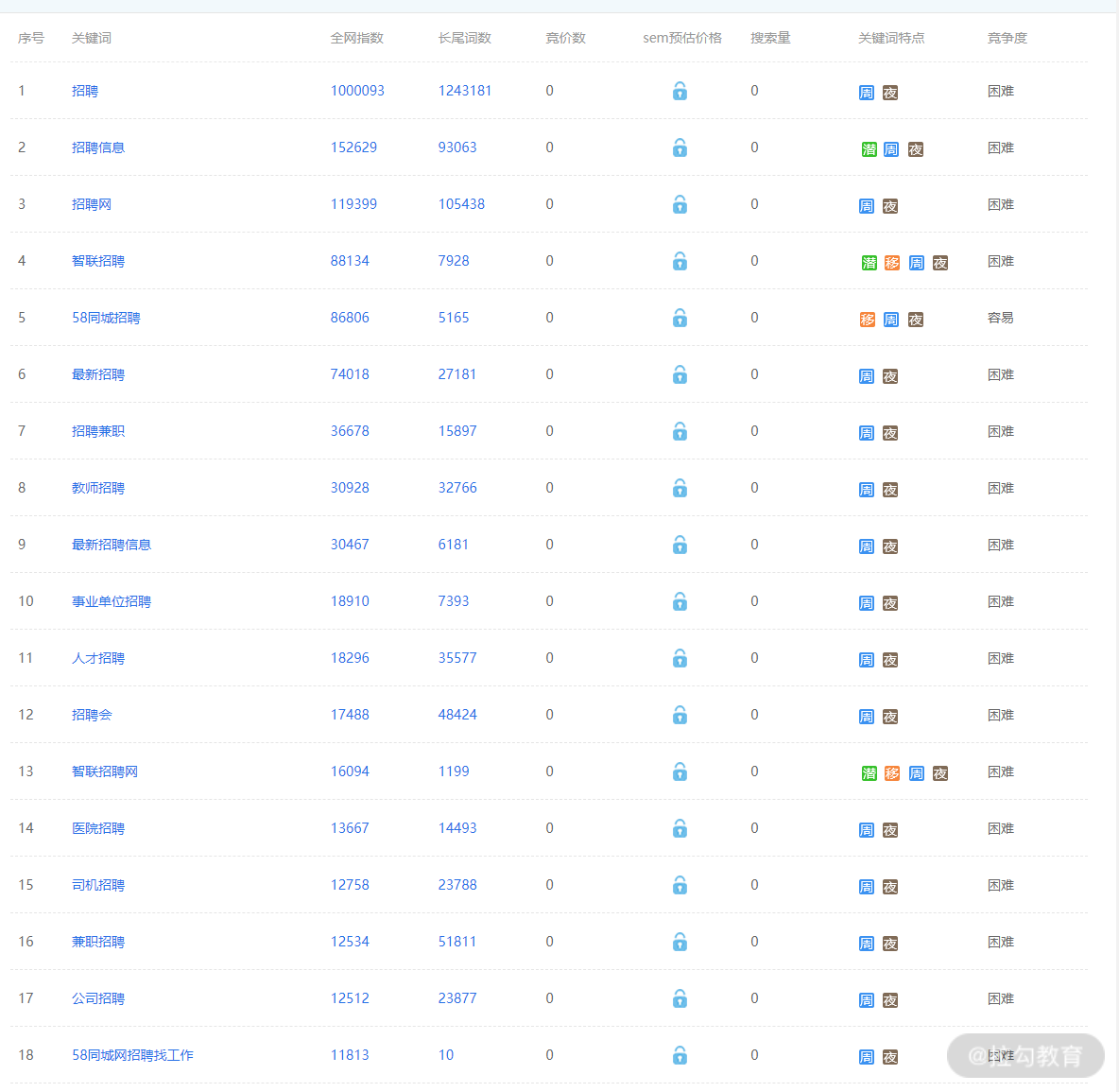
Task: Click the 搜索量 column header
Action: [x=771, y=38]
